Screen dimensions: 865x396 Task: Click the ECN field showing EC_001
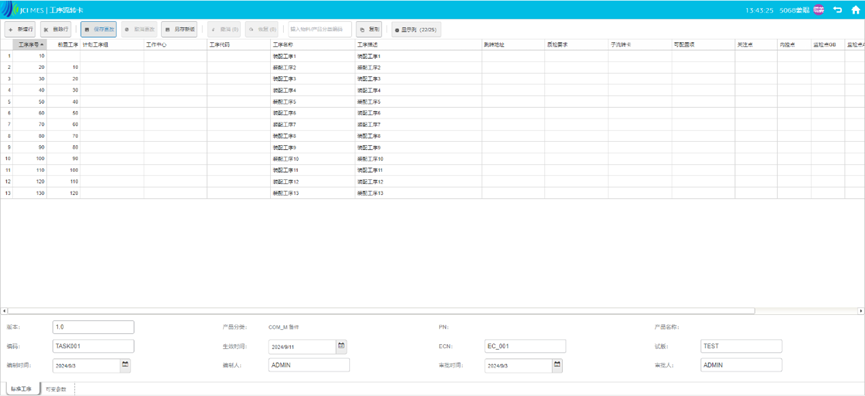(x=525, y=346)
